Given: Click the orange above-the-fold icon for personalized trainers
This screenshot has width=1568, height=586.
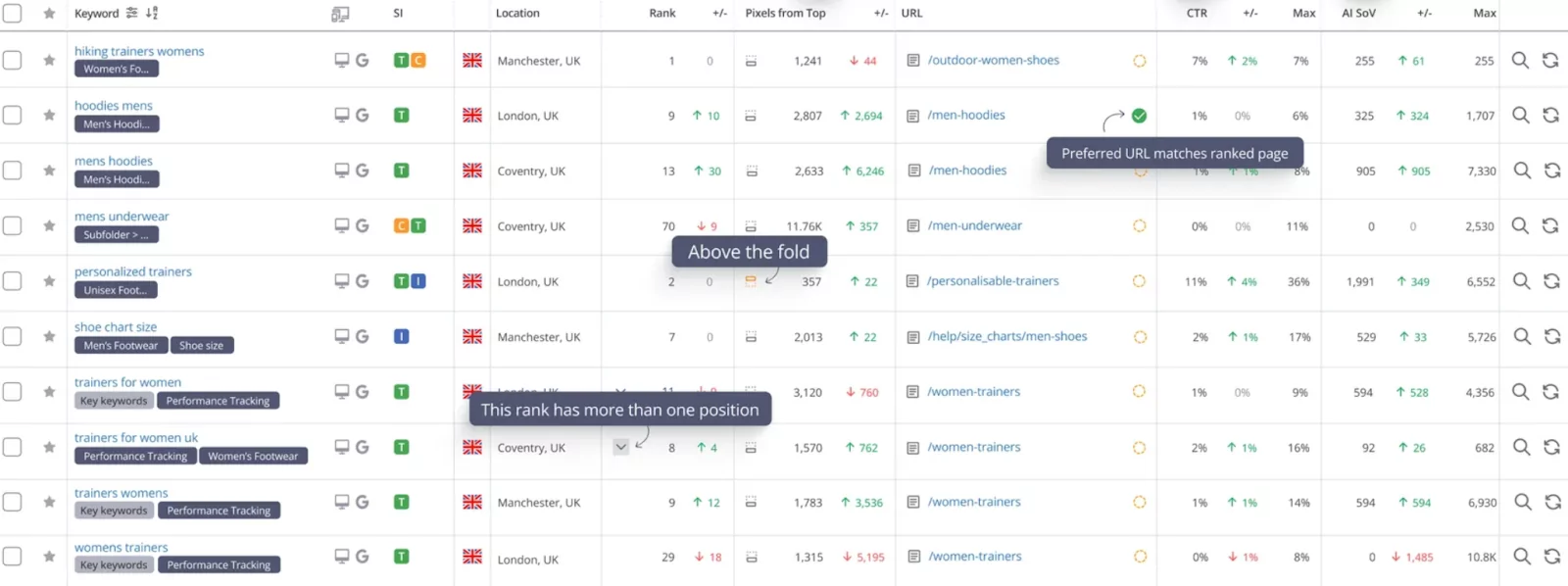Looking at the screenshot, I should 751,281.
